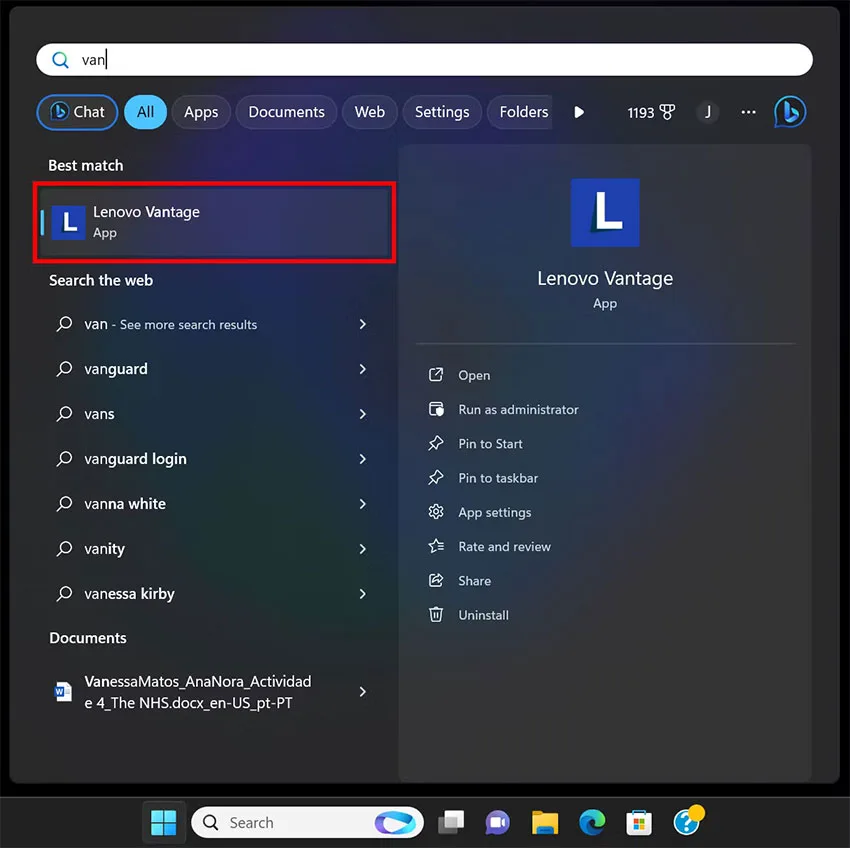The height and width of the screenshot is (848, 850).
Task: Open the VanessaMatos_AnaNora_Actividad document
Action: click(x=214, y=692)
